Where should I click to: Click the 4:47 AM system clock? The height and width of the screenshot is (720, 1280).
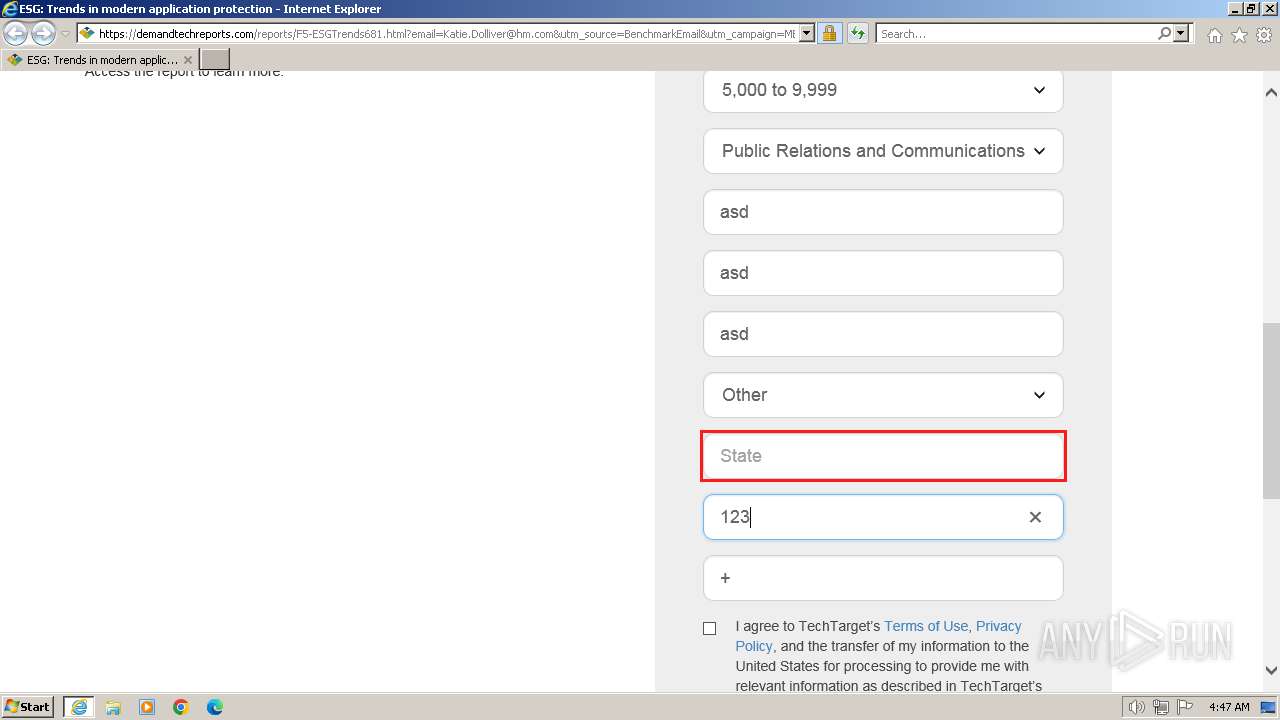pos(1229,707)
